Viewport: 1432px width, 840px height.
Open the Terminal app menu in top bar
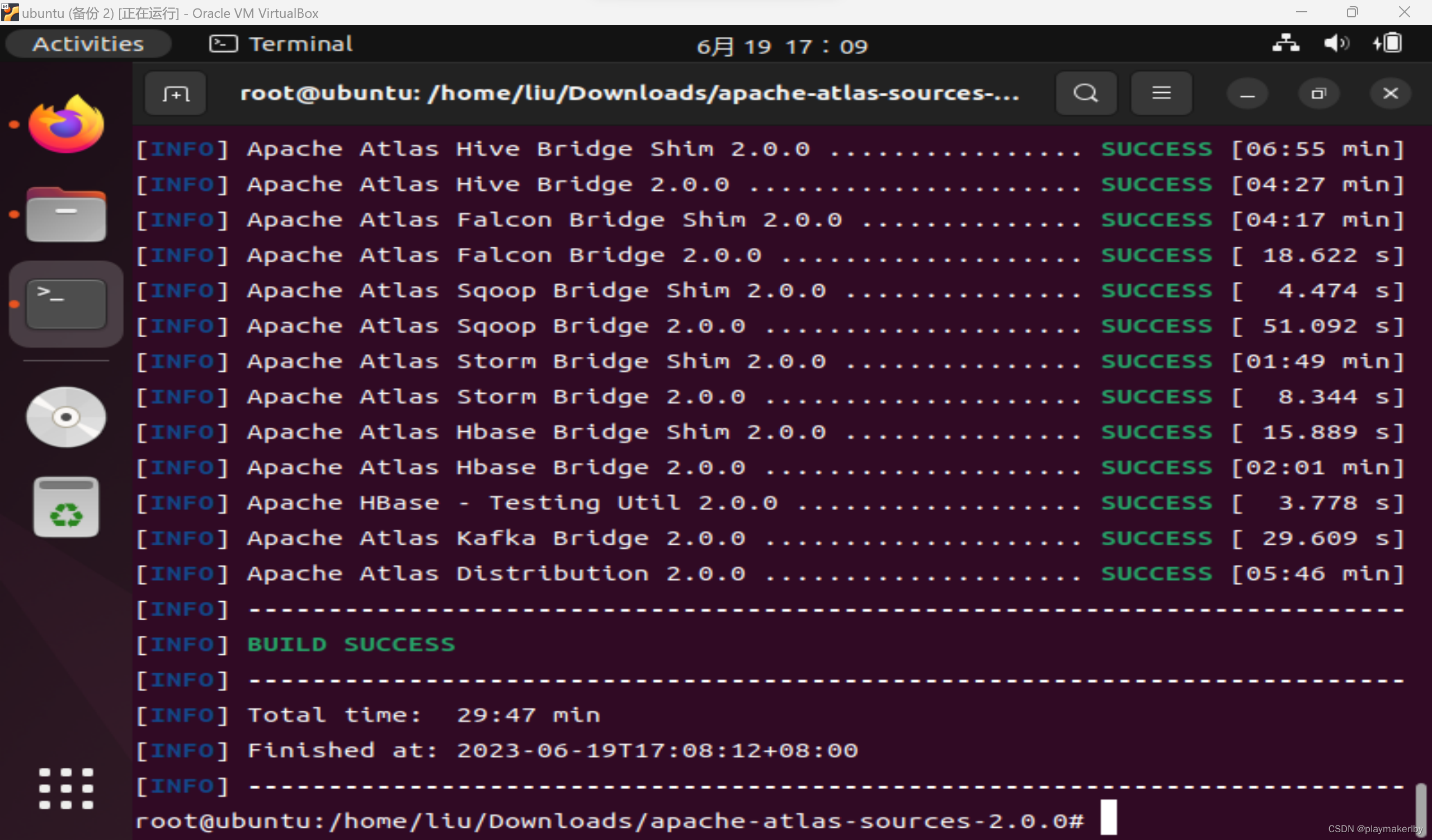281,44
